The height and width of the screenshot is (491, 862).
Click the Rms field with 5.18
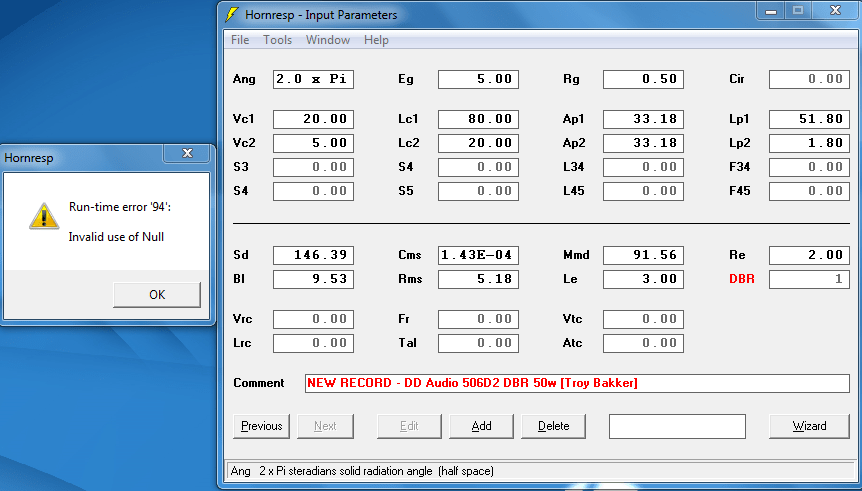pyautogui.click(x=478, y=279)
